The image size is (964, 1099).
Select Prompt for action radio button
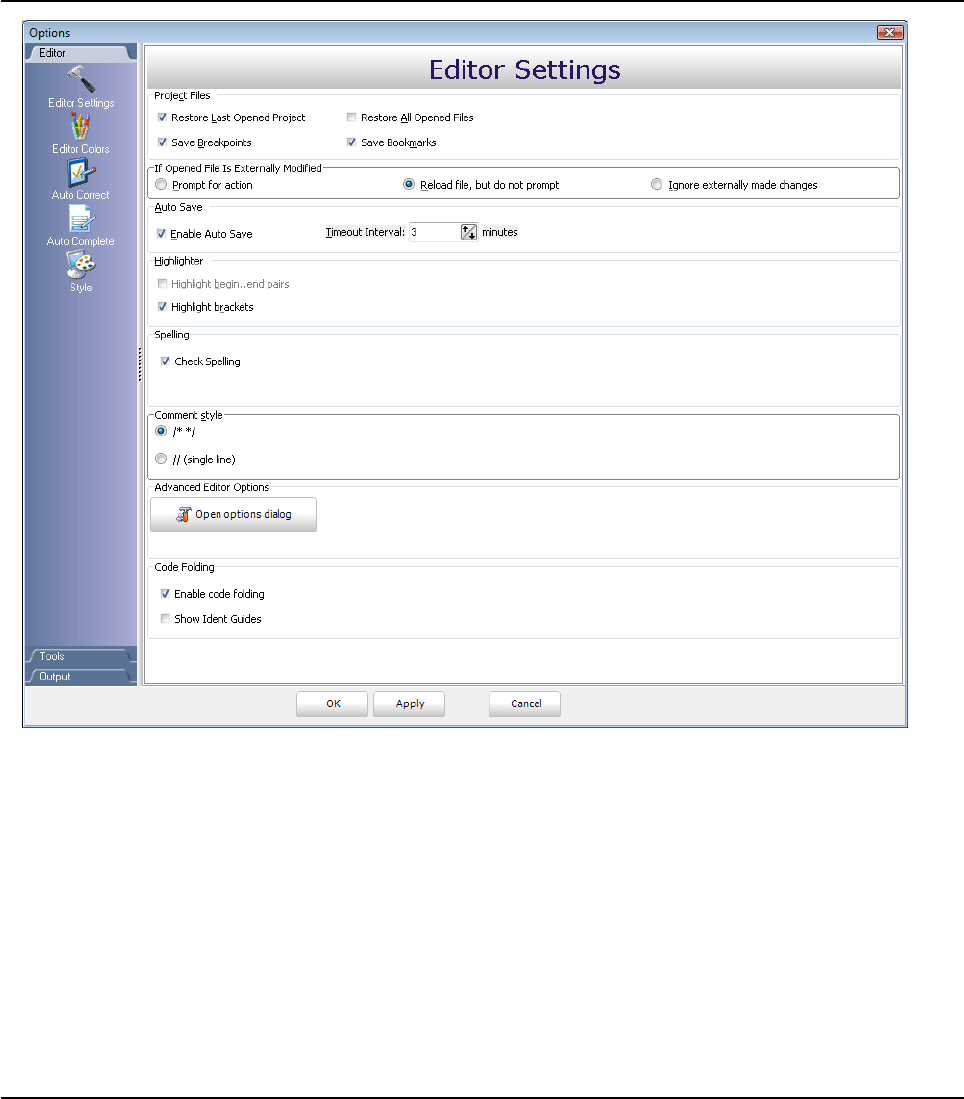tap(161, 184)
